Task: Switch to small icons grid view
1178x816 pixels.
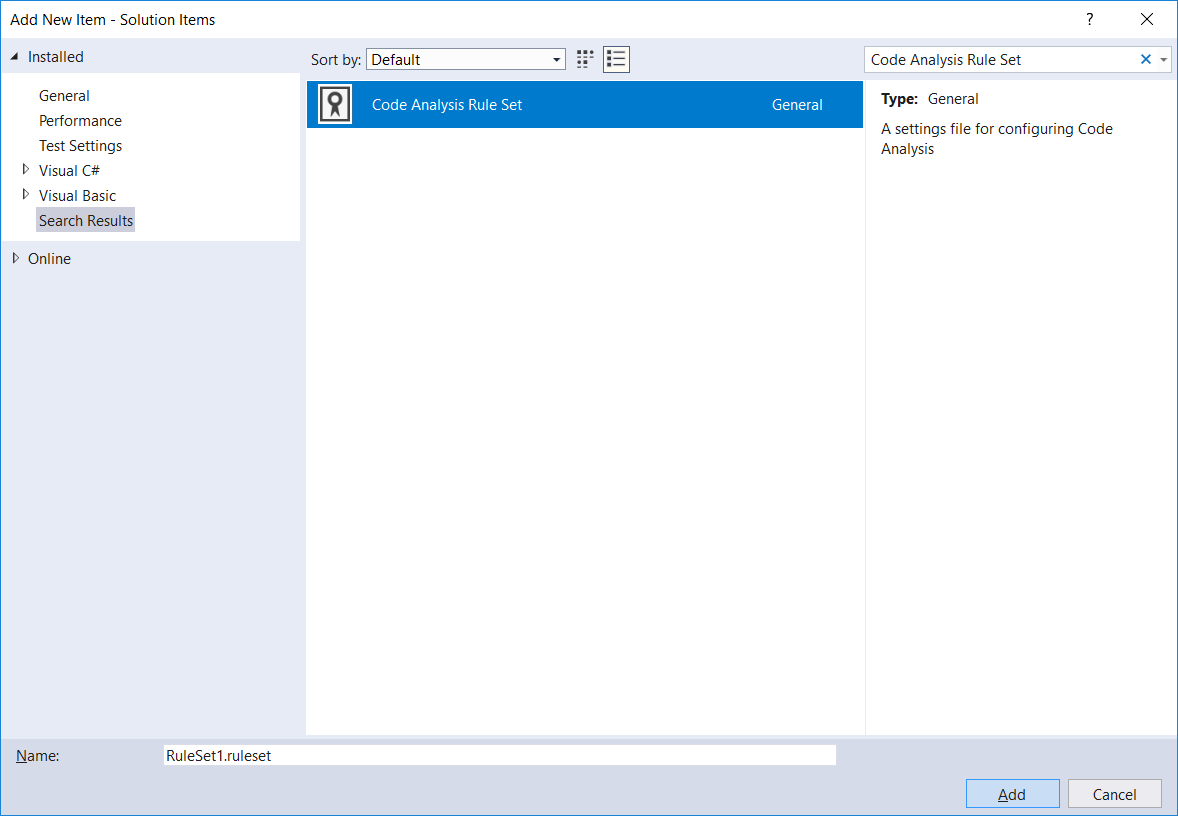Action: click(586, 59)
